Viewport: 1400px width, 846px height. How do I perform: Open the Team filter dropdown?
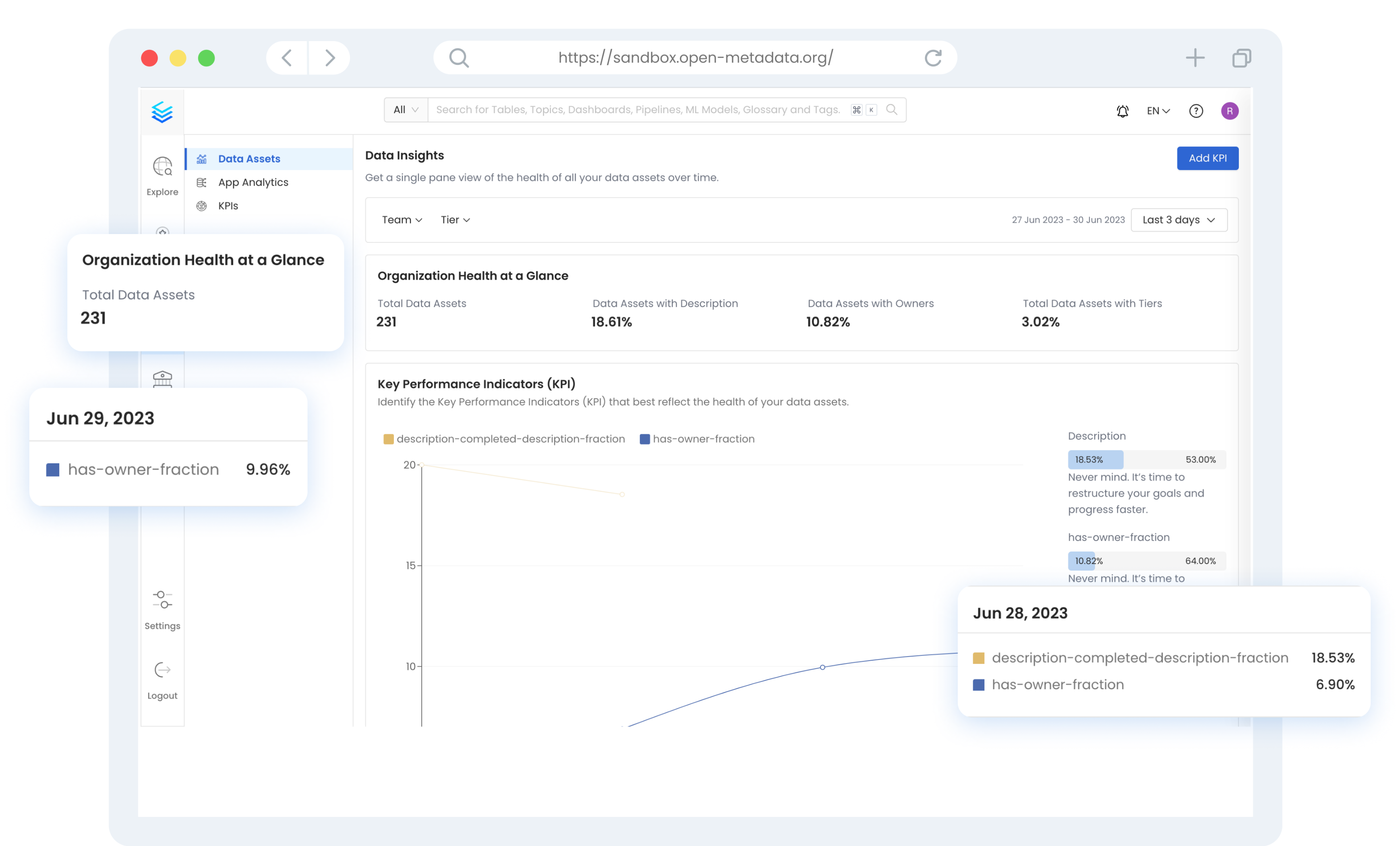[402, 220]
